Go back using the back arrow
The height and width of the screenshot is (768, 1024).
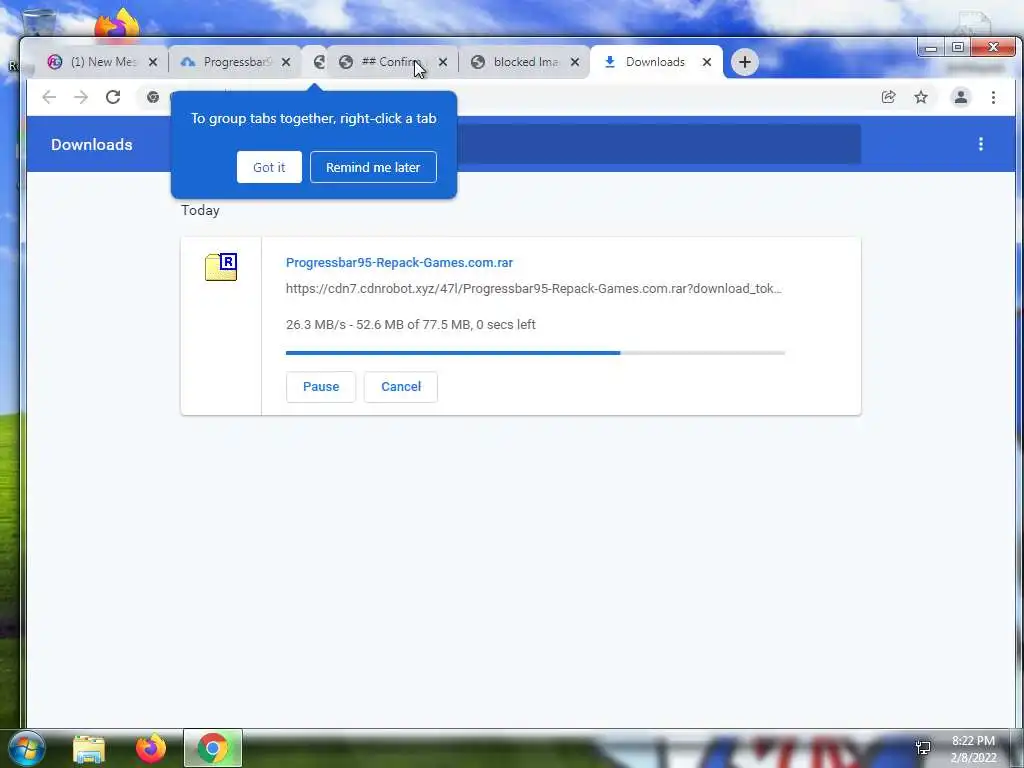(49, 97)
